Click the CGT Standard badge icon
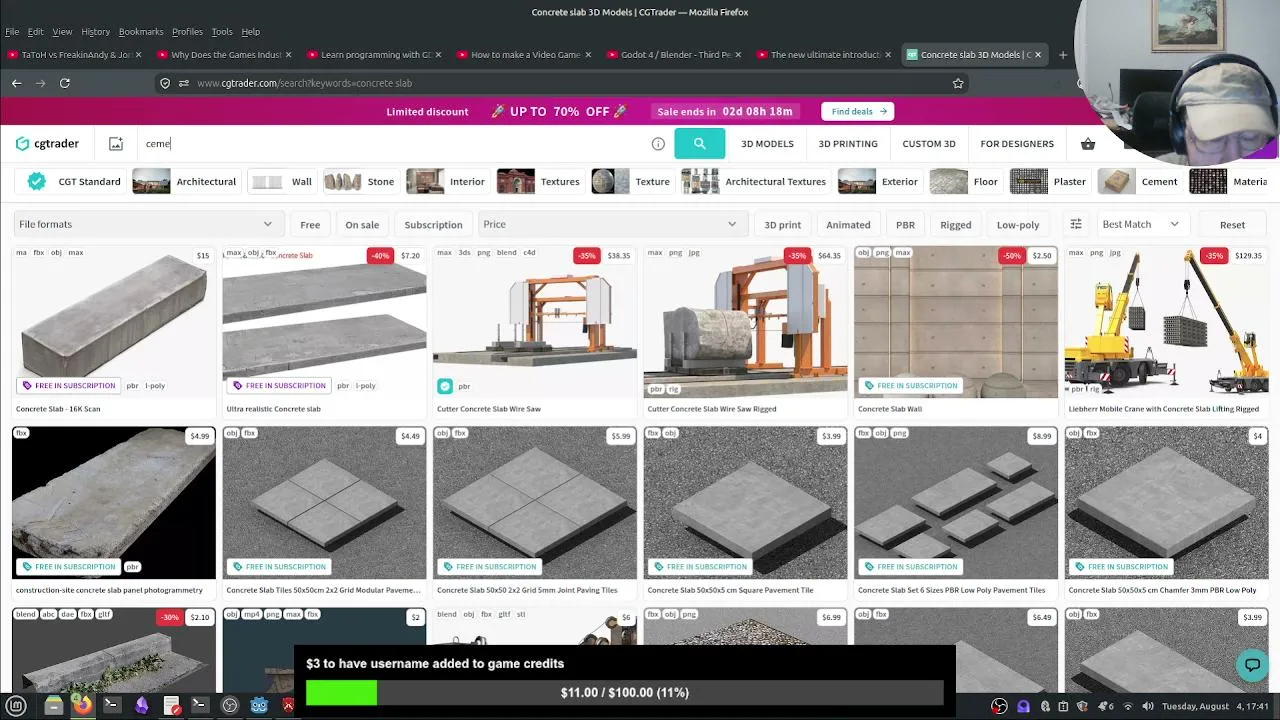Viewport: 1280px width, 720px height. coord(37,182)
